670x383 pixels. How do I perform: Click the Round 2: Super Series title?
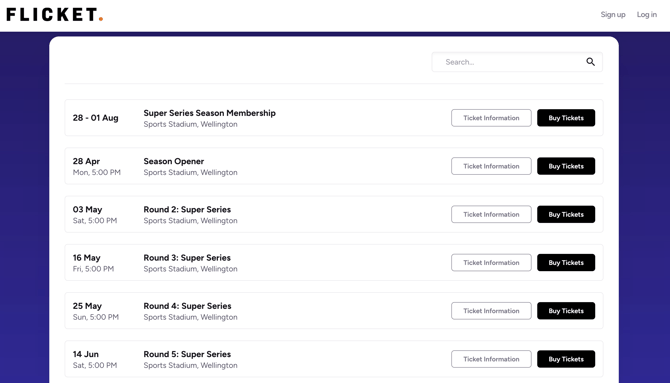point(187,210)
